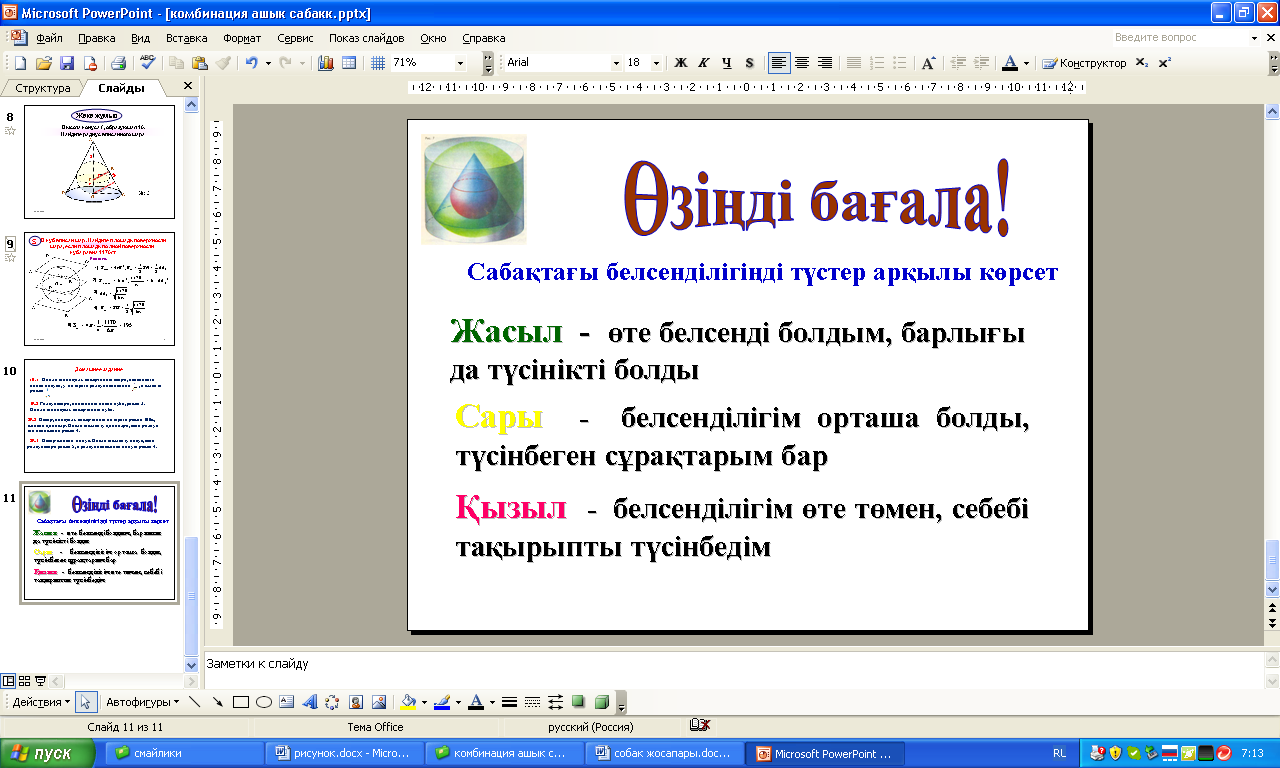Viewport: 1280px width, 768px height.
Task: Open the Вставка menu
Action: click(x=186, y=38)
